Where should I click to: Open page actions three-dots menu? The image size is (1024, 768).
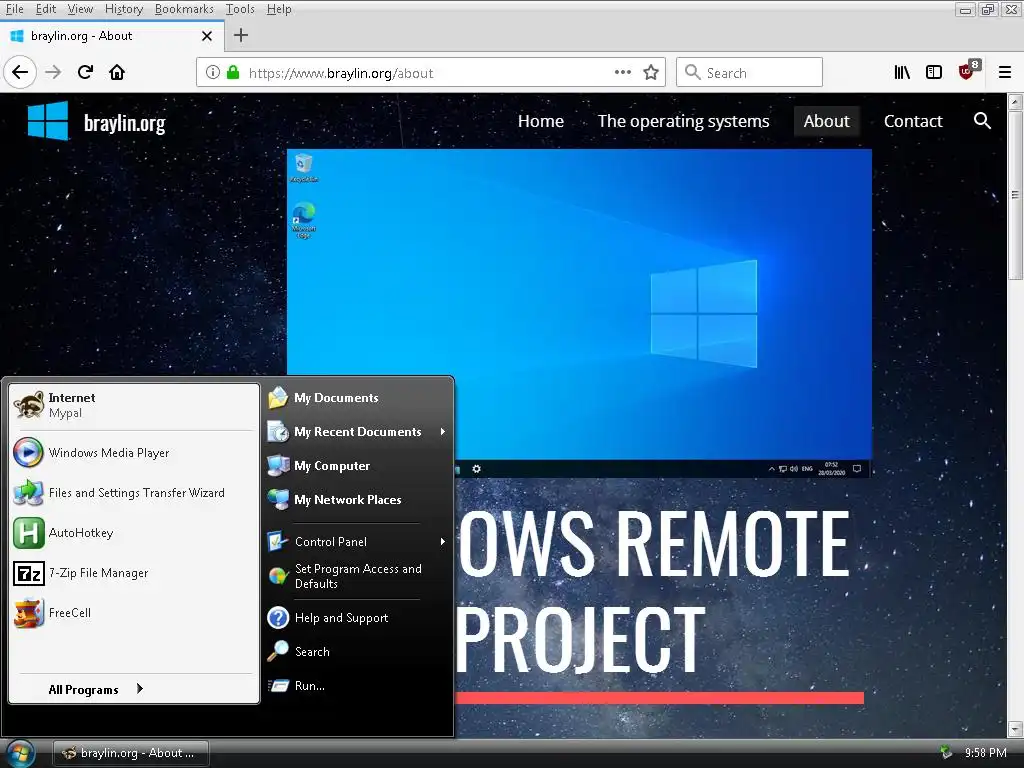(622, 72)
